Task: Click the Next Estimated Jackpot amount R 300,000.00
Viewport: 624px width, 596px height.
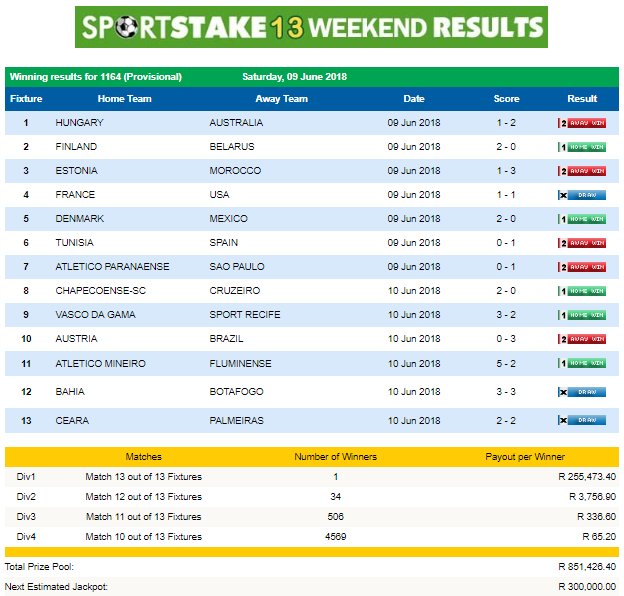Action: (587, 586)
